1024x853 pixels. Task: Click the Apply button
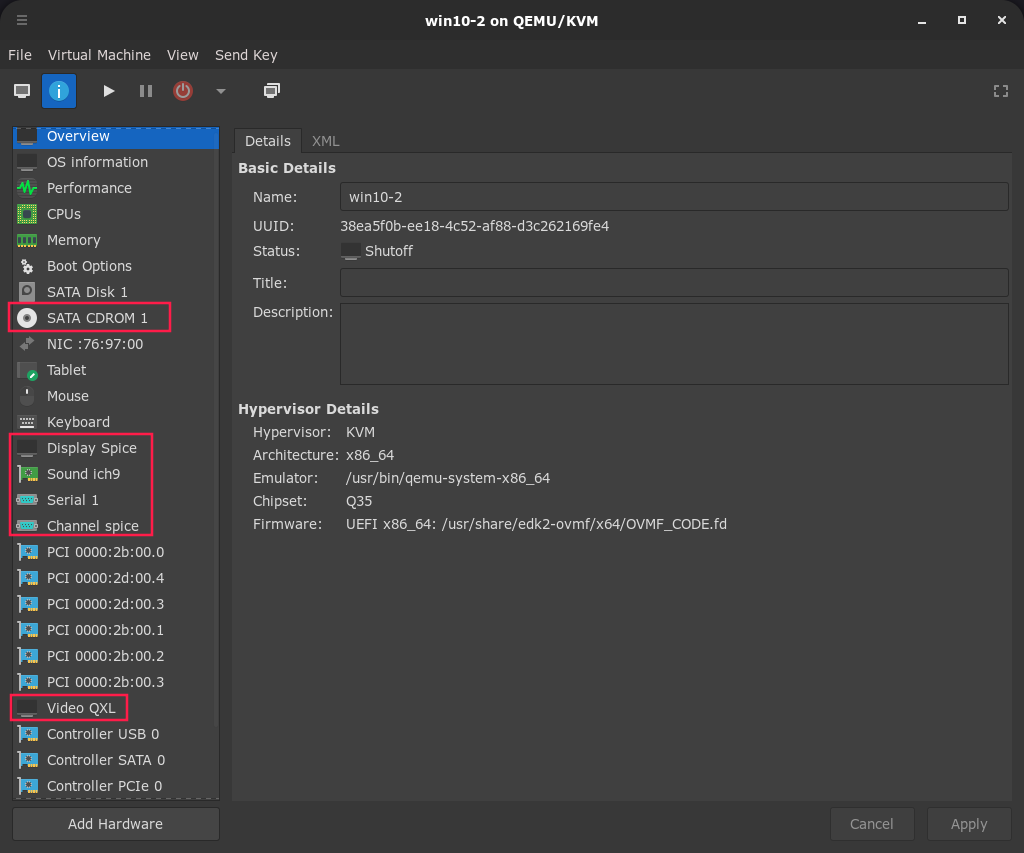tap(968, 824)
